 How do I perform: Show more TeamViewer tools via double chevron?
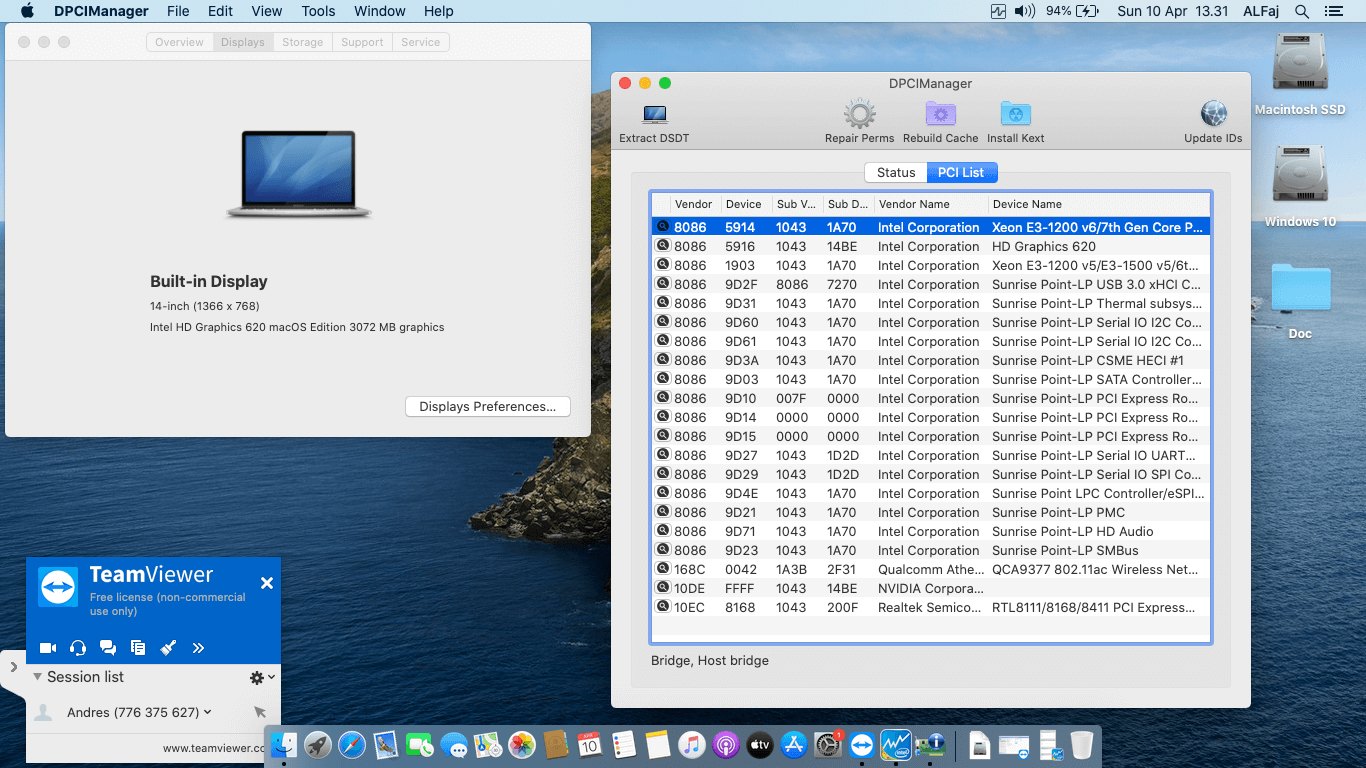[x=198, y=648]
